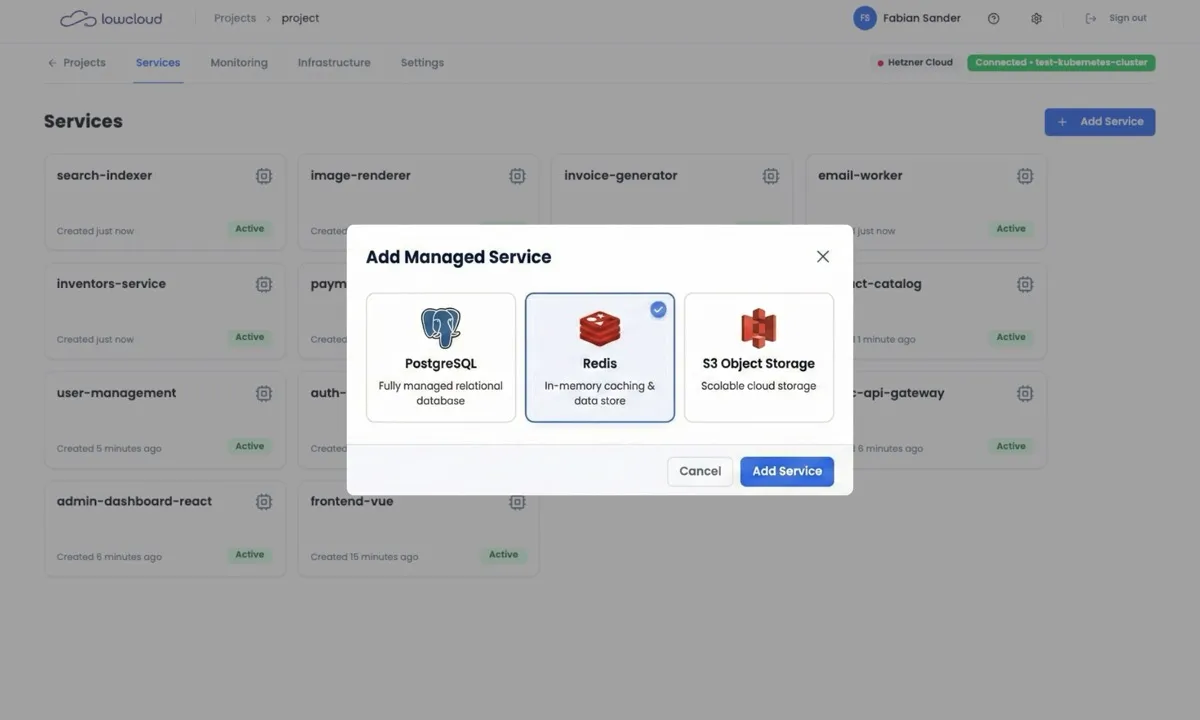Open admin-dashboard-react settings icon
The image size is (1200, 720).
click(x=264, y=502)
